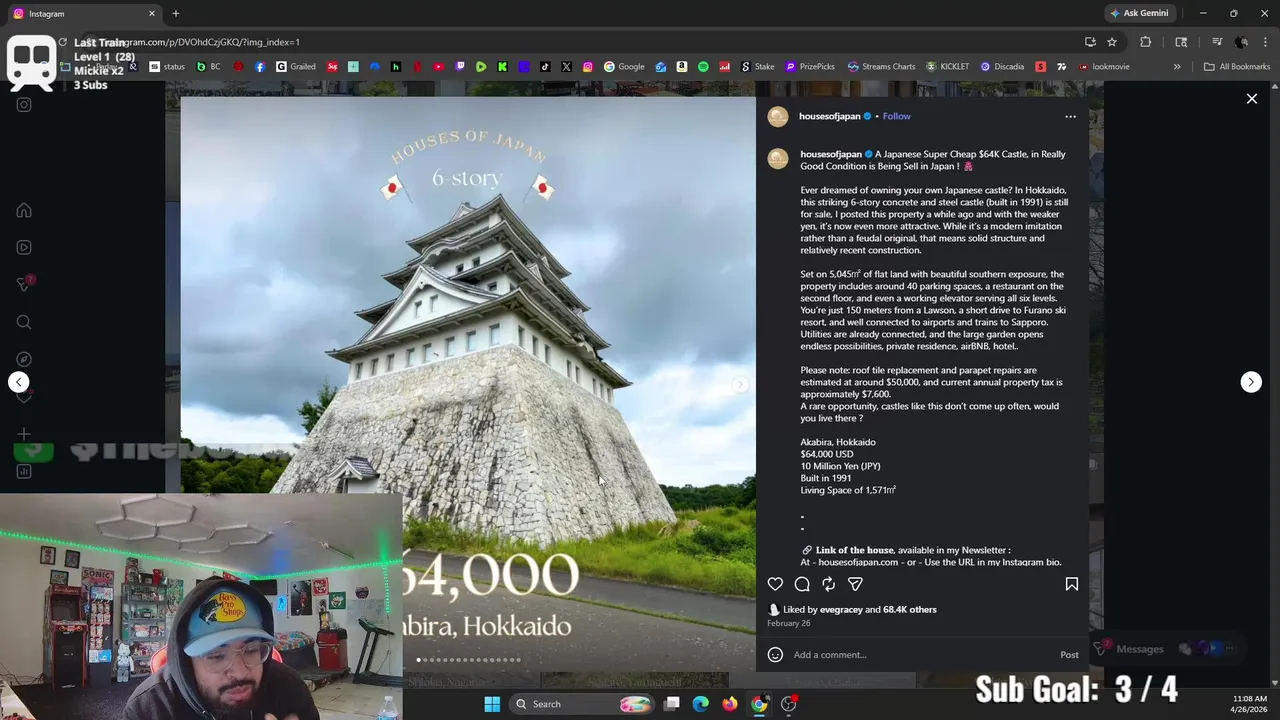
Task: Open Stake bookmark
Action: (758, 67)
